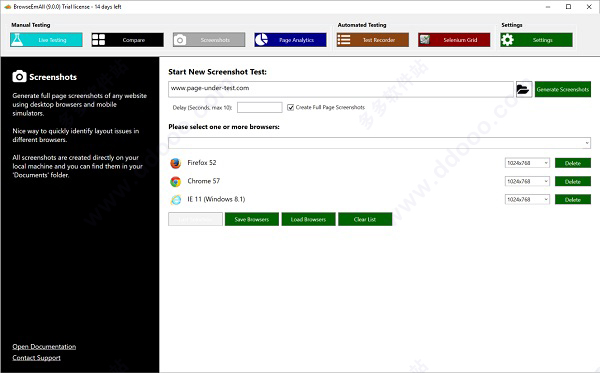Click the Generate Screenshots button
Image resolution: width=600 pixels, height=373 pixels.
point(562,90)
